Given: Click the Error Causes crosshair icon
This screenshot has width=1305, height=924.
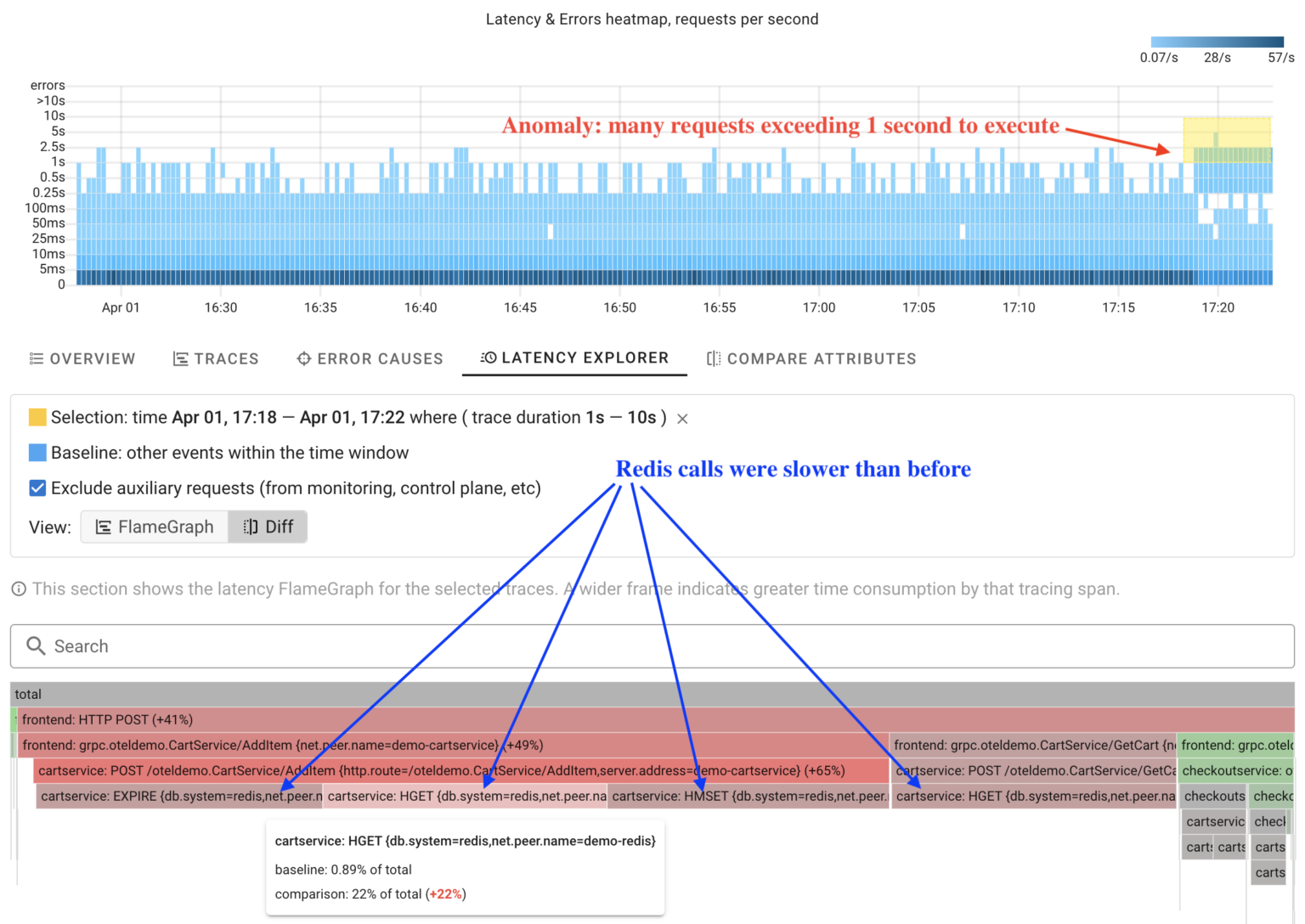Looking at the screenshot, I should click(x=304, y=358).
